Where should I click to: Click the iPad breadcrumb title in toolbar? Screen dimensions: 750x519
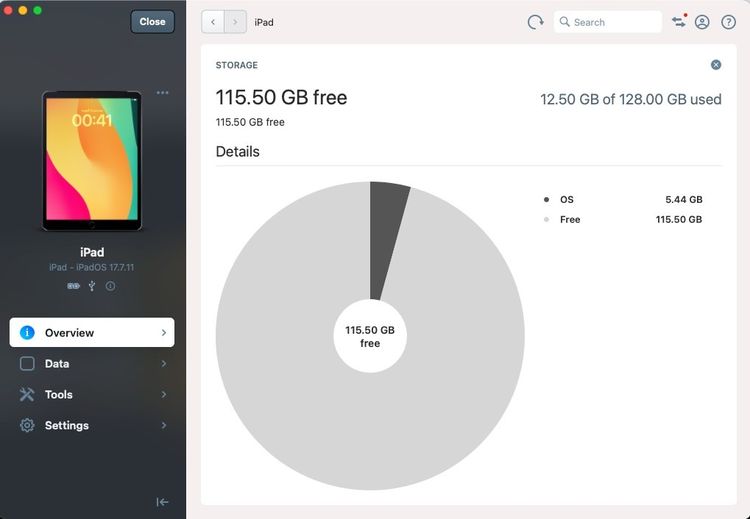(264, 22)
